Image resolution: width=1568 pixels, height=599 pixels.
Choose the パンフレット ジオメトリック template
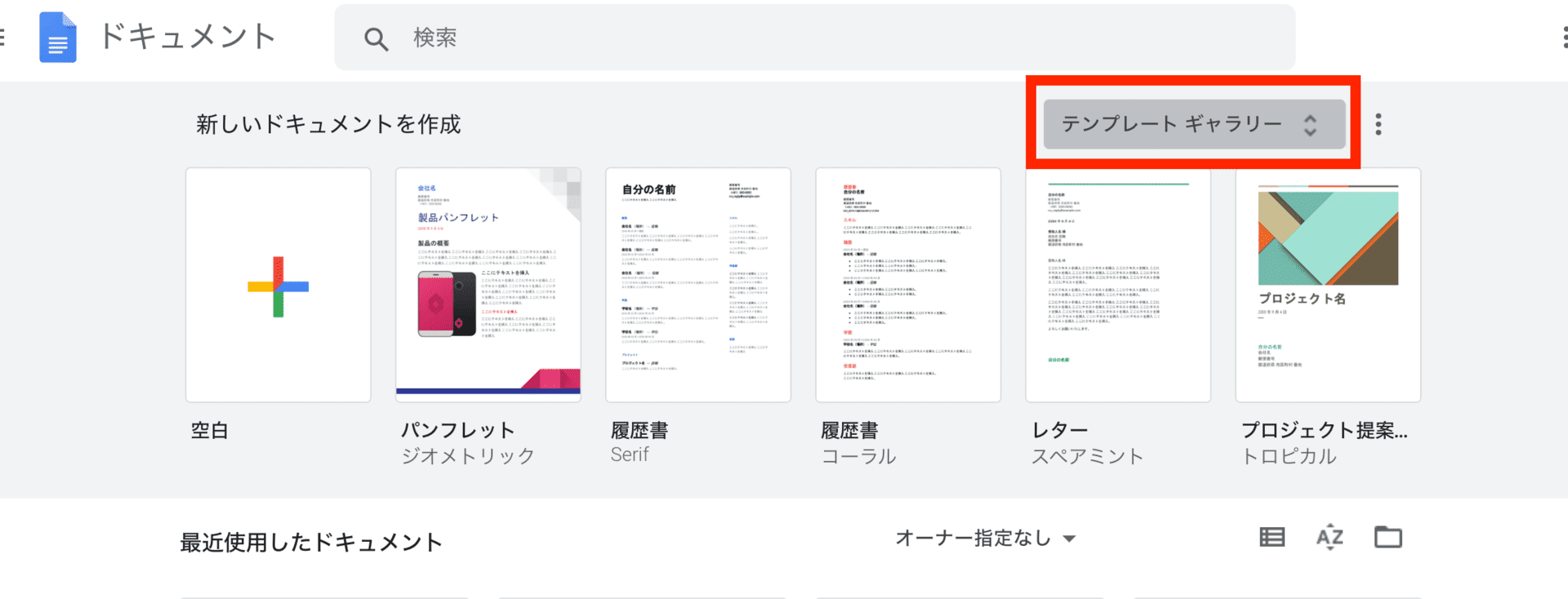pyautogui.click(x=488, y=285)
